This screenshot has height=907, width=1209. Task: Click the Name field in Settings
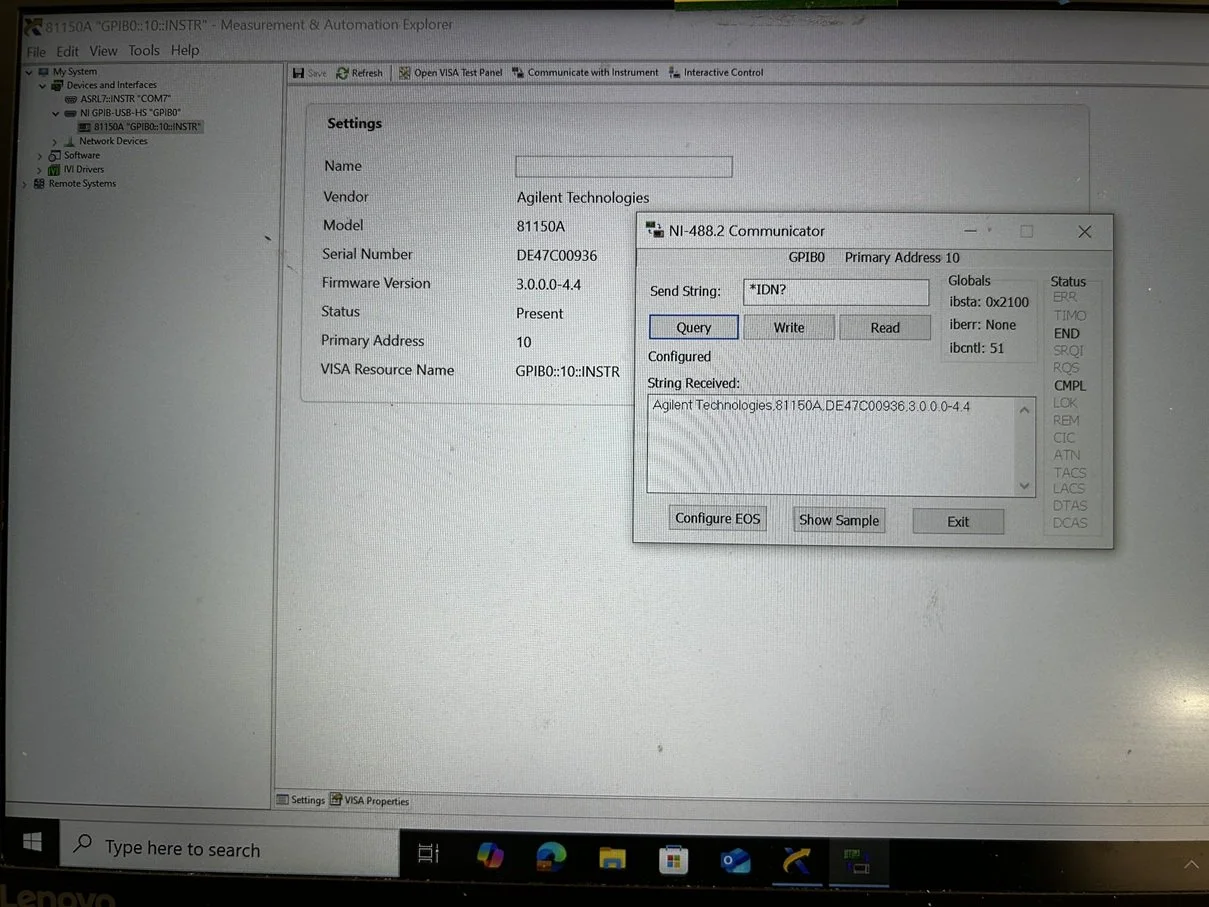coord(624,167)
